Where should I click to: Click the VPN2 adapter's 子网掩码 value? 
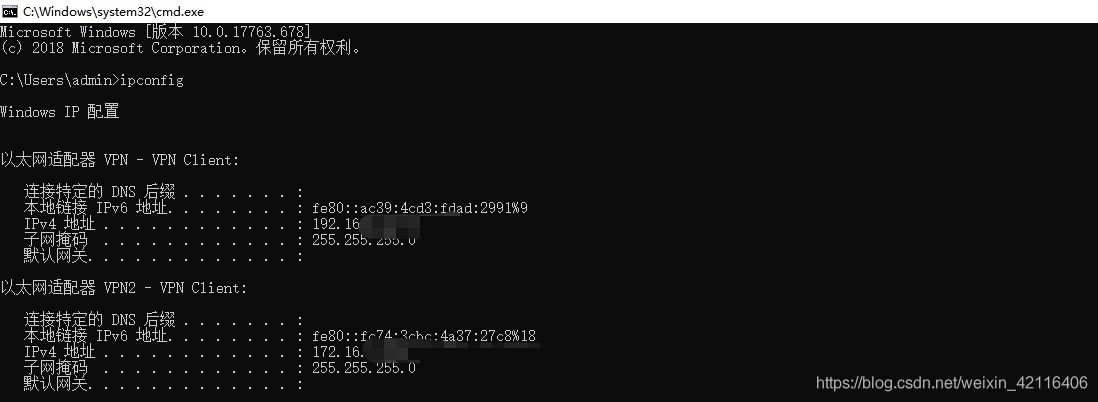point(364,368)
